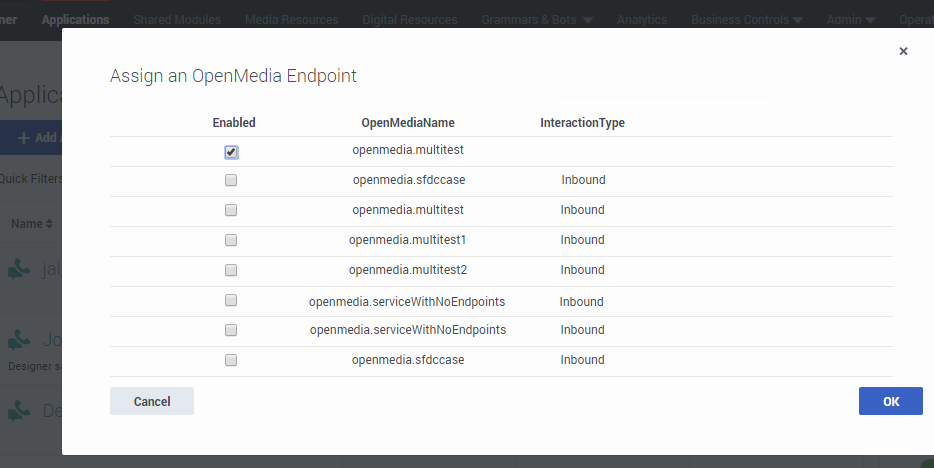934x468 pixels.
Task: Click the plus icon on Add button
Action: [x=24, y=138]
